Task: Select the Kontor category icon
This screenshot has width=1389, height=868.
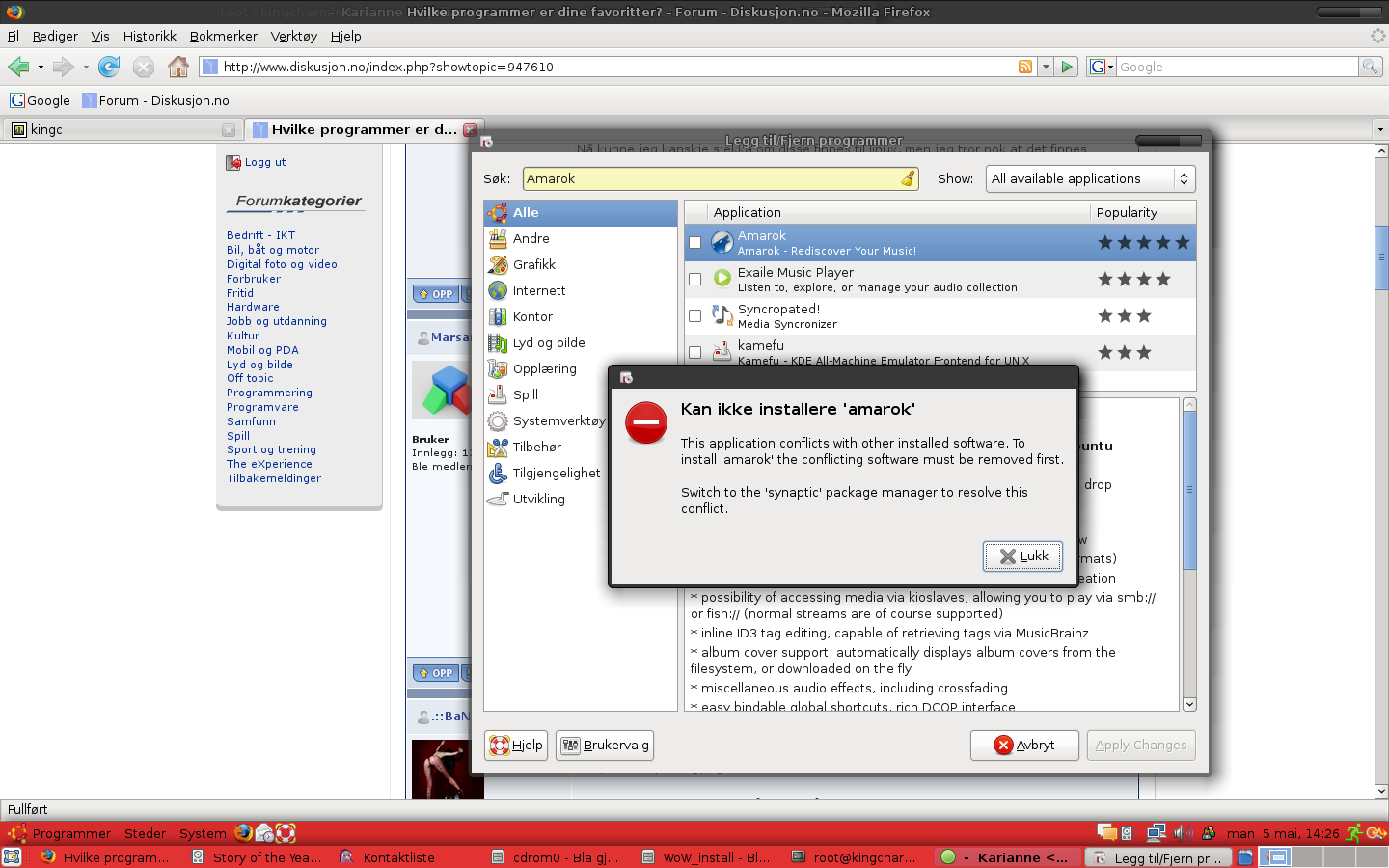Action: [x=498, y=317]
